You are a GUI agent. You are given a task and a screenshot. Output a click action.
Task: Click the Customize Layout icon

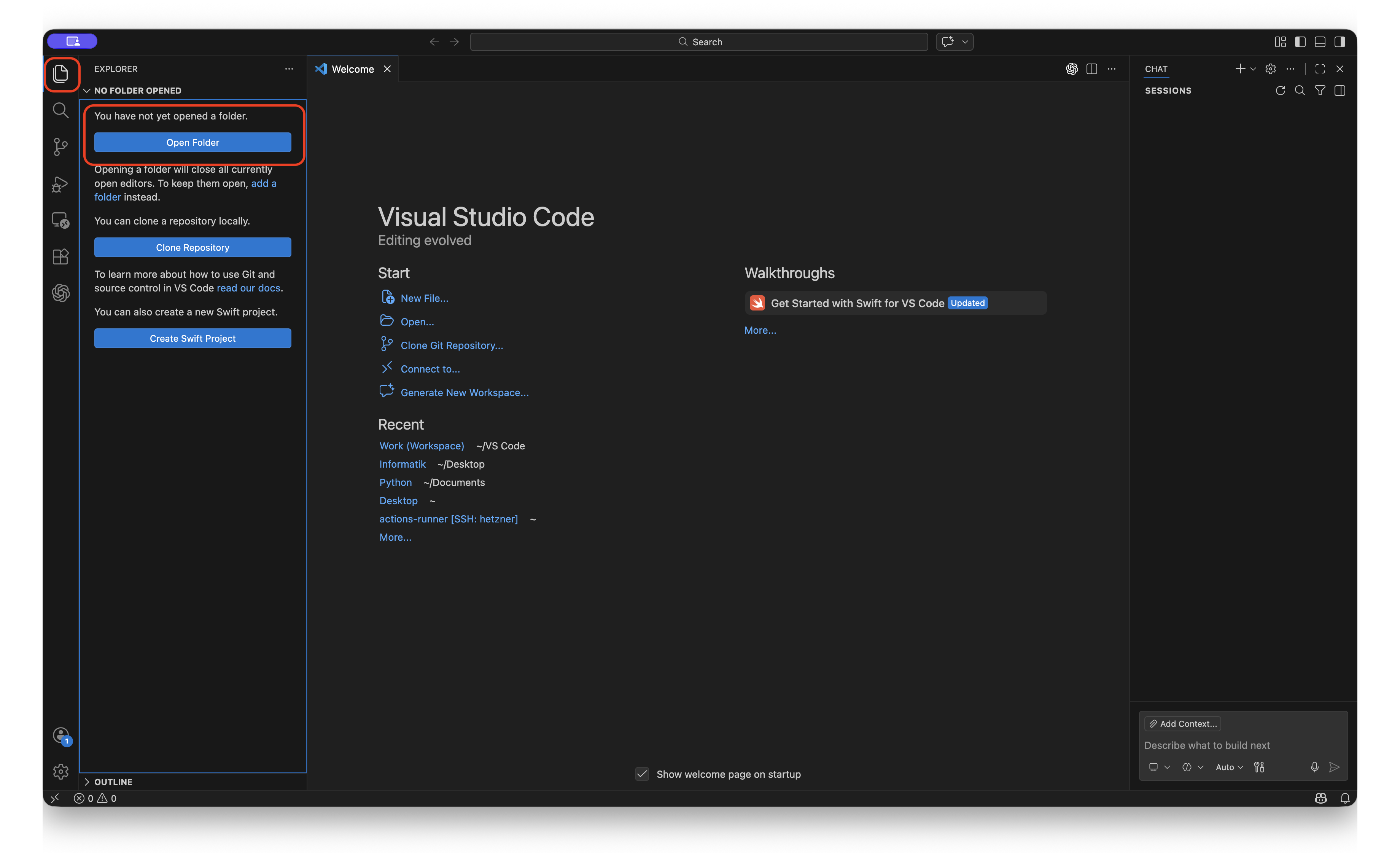tap(1280, 42)
